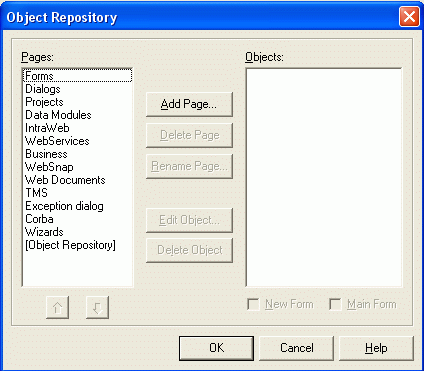Open Help for Object Repository
This screenshot has height=371, width=424.
pyautogui.click(x=376, y=348)
